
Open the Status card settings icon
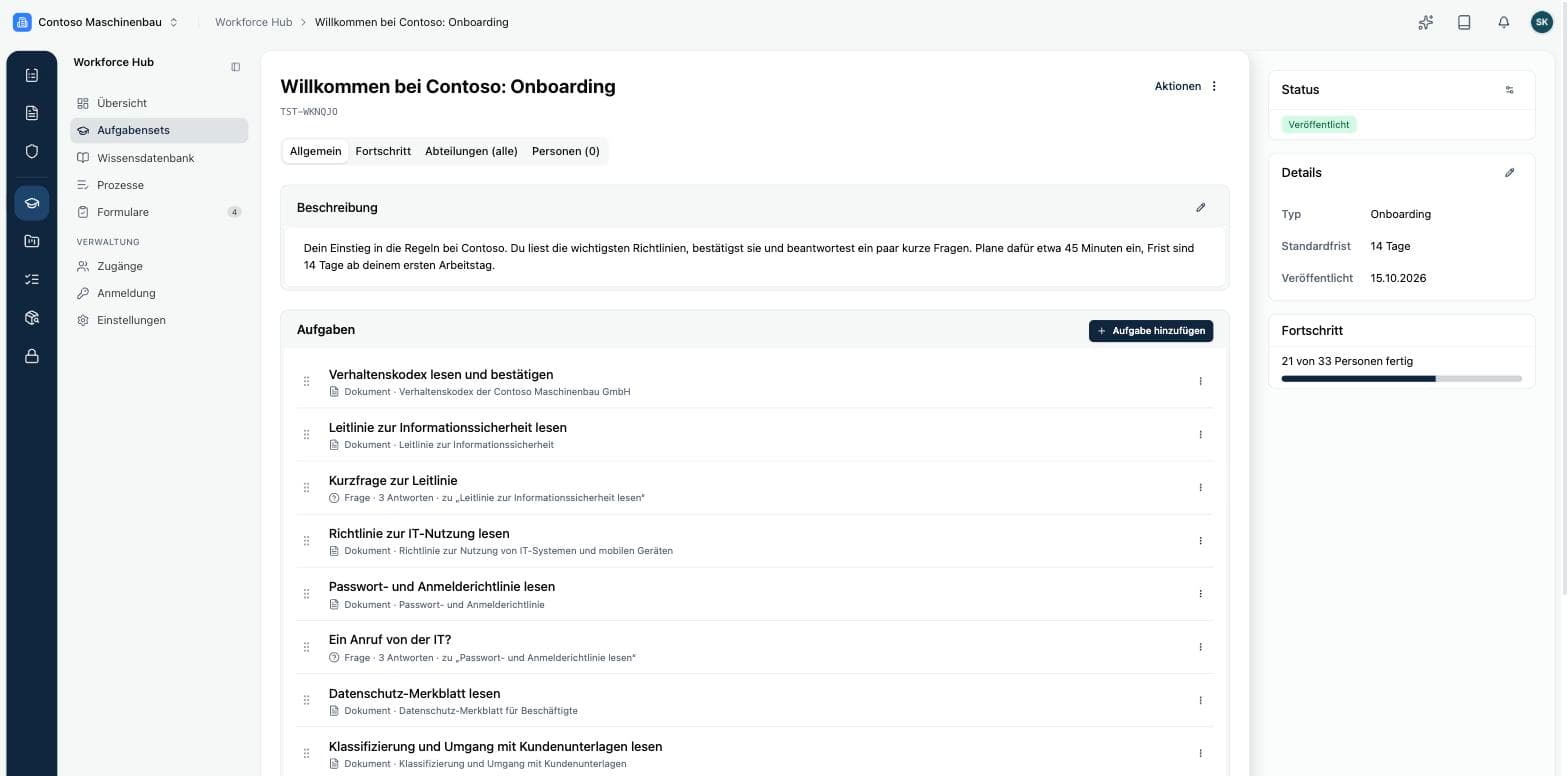[x=1510, y=90]
